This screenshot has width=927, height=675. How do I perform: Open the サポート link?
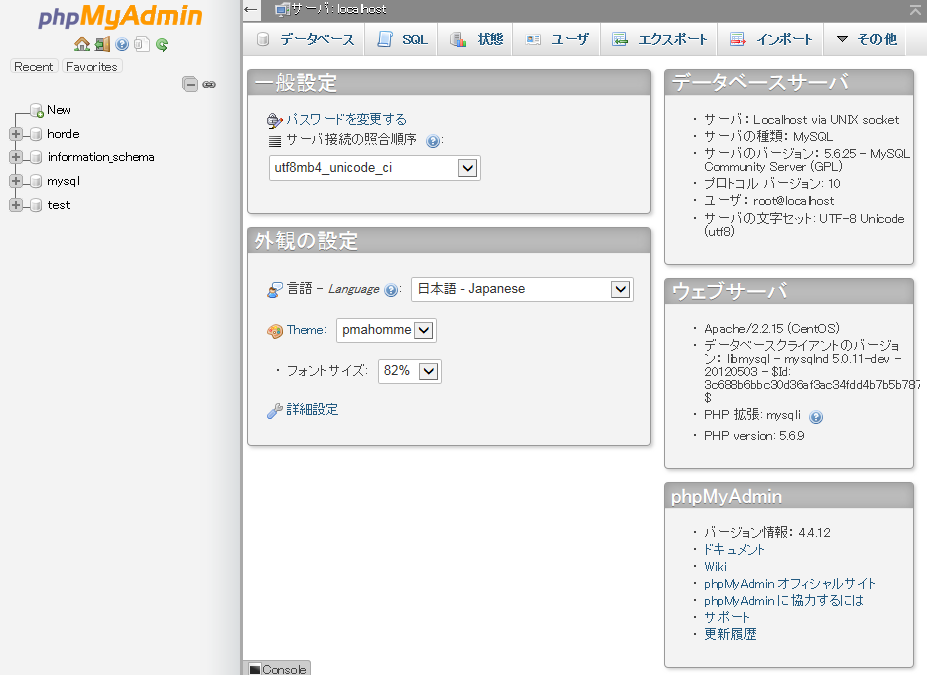(727, 618)
